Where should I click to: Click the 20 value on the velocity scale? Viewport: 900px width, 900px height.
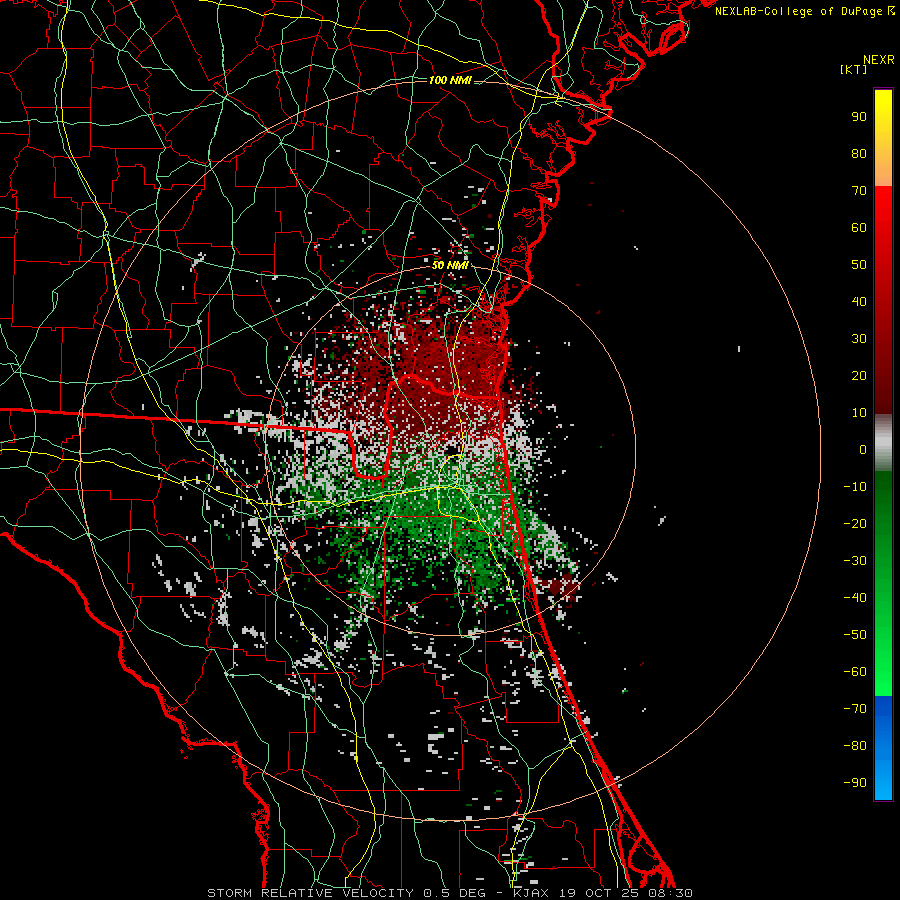(859, 376)
